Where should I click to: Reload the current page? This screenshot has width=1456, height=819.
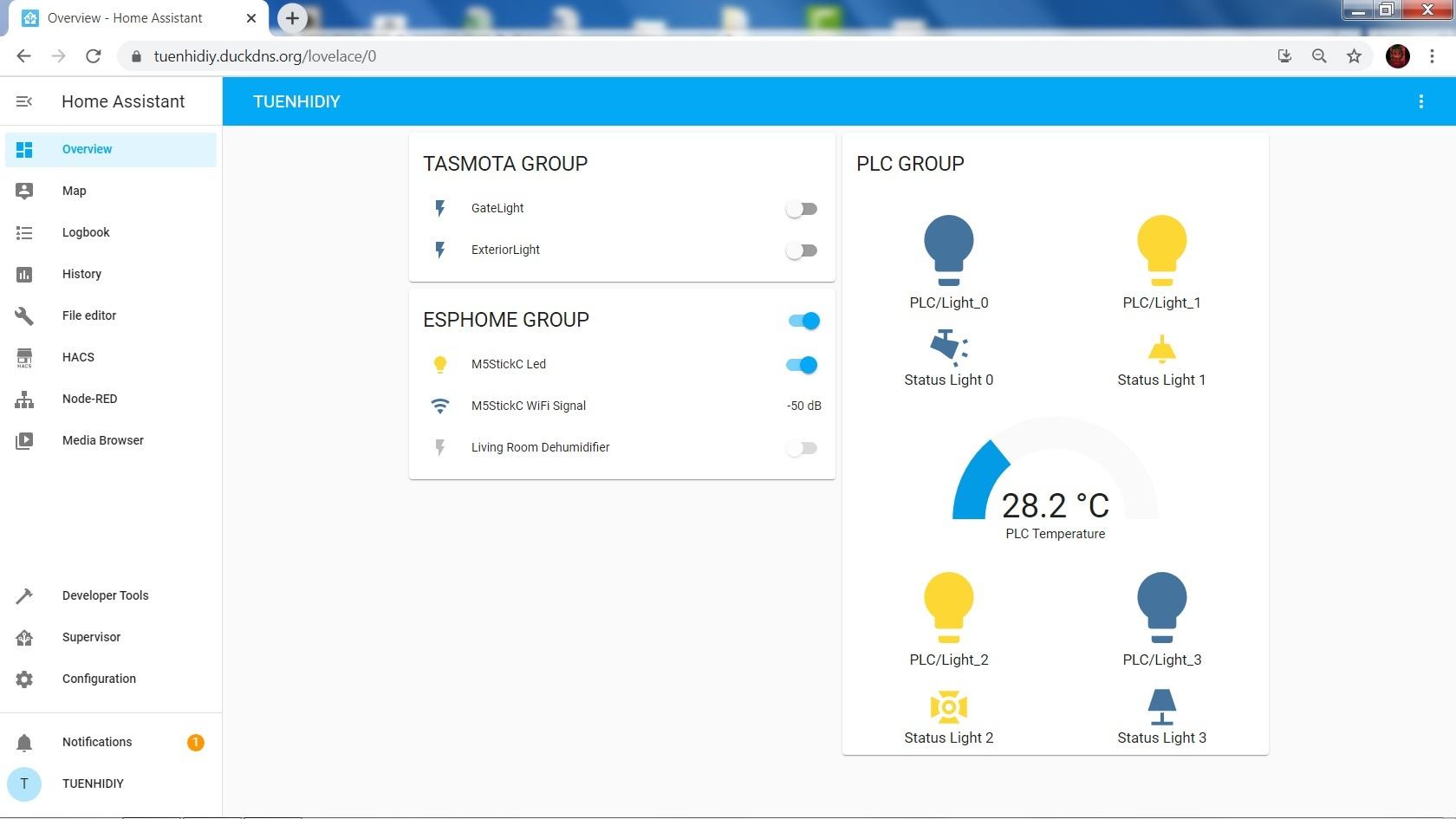94,56
